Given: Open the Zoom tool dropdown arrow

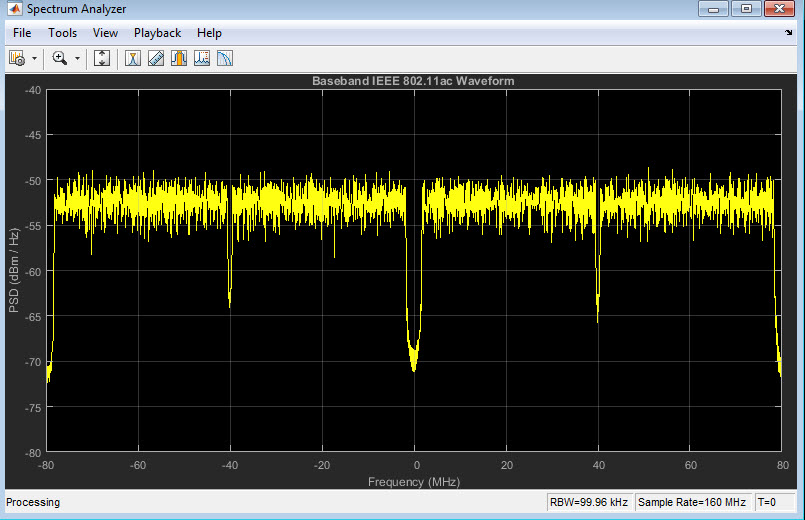Looking at the screenshot, I should [76, 58].
